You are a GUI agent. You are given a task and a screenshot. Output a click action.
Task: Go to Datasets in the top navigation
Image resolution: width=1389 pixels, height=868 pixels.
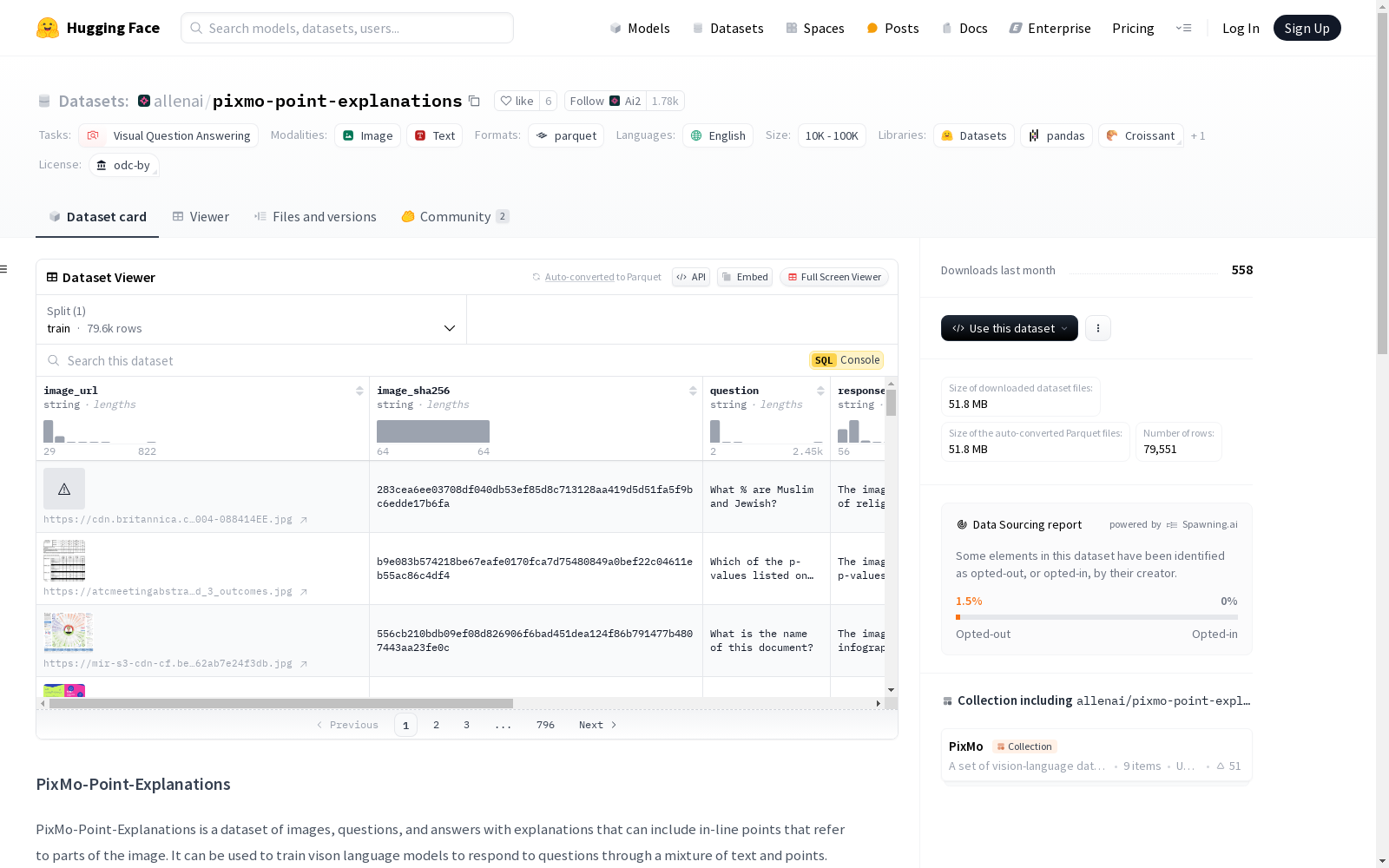click(x=727, y=28)
